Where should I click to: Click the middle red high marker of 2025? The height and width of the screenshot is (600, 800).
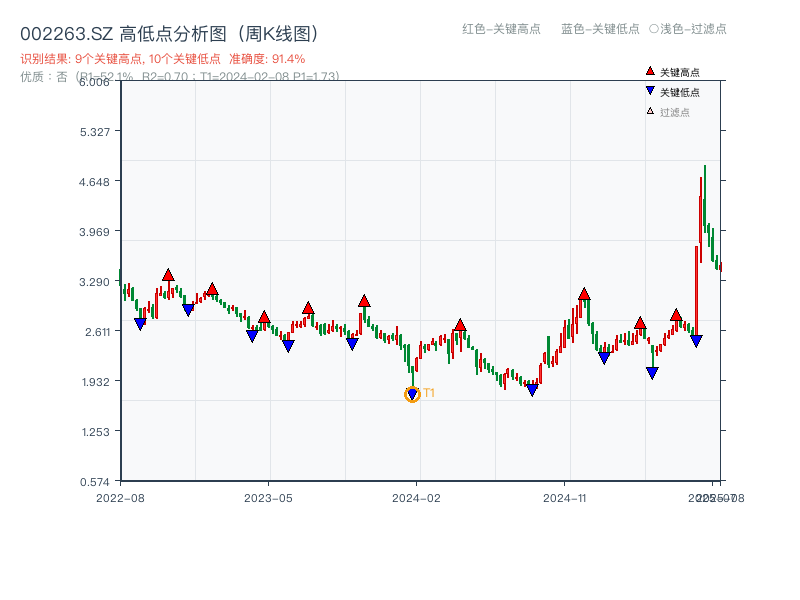640,323
